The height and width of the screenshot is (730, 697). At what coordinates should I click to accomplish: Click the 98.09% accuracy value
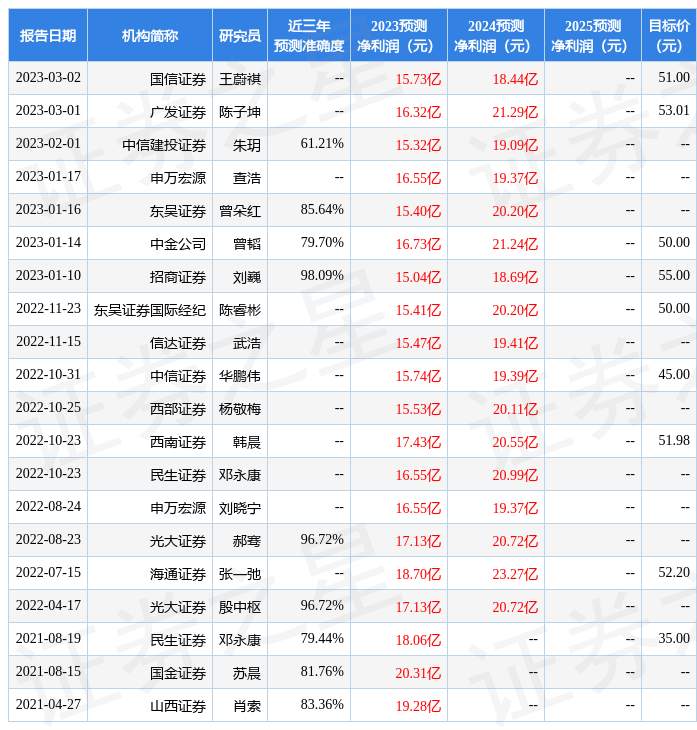pos(322,276)
